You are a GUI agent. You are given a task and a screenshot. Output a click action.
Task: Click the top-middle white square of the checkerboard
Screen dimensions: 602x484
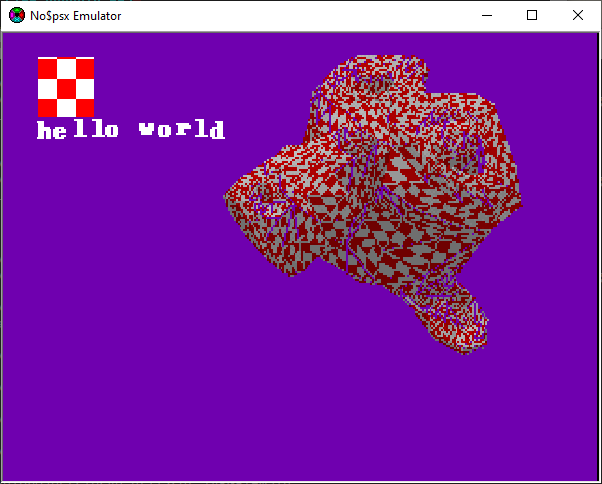[x=66, y=68]
